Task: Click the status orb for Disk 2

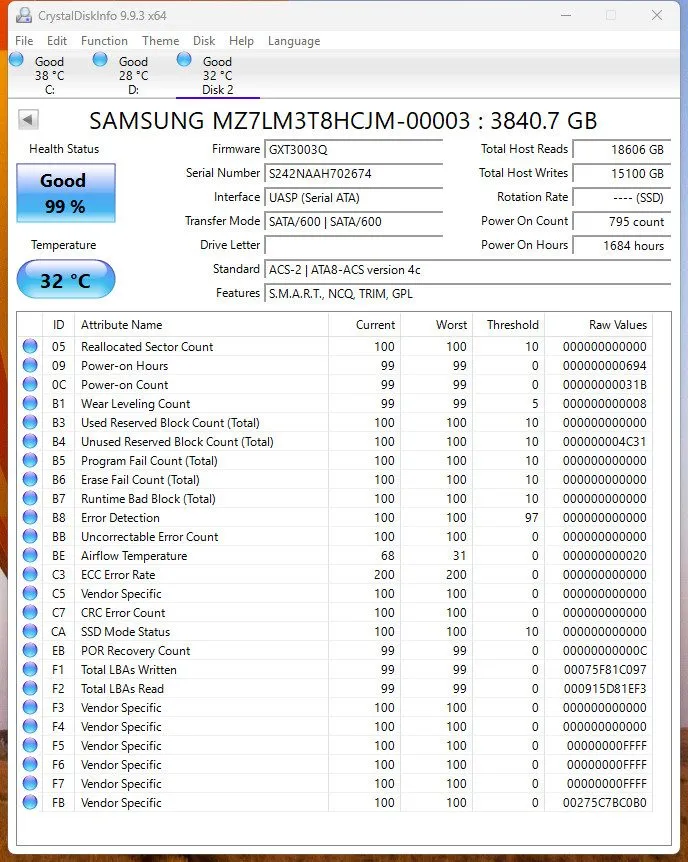Action: pos(184,59)
